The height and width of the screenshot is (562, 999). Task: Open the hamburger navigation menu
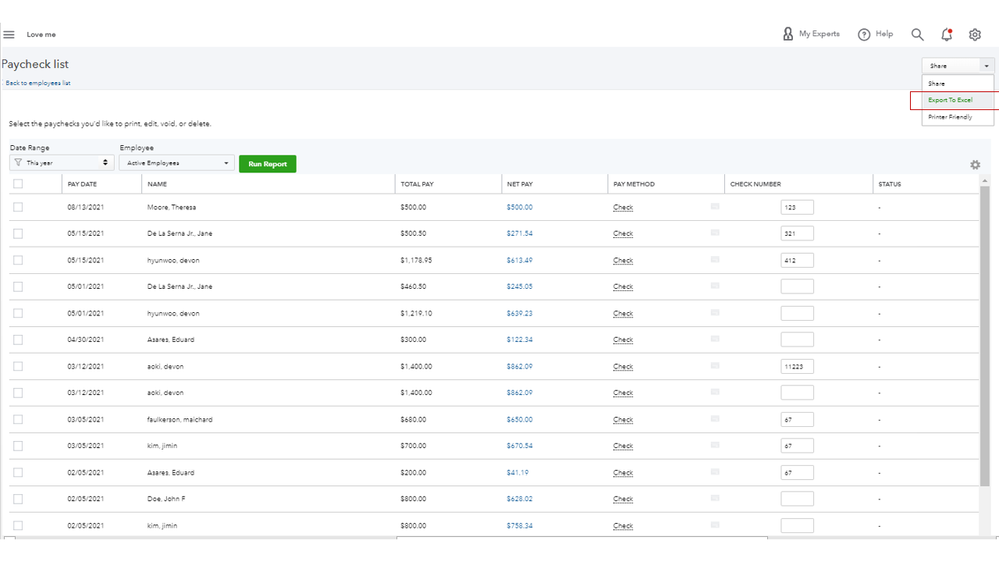[x=9, y=35]
